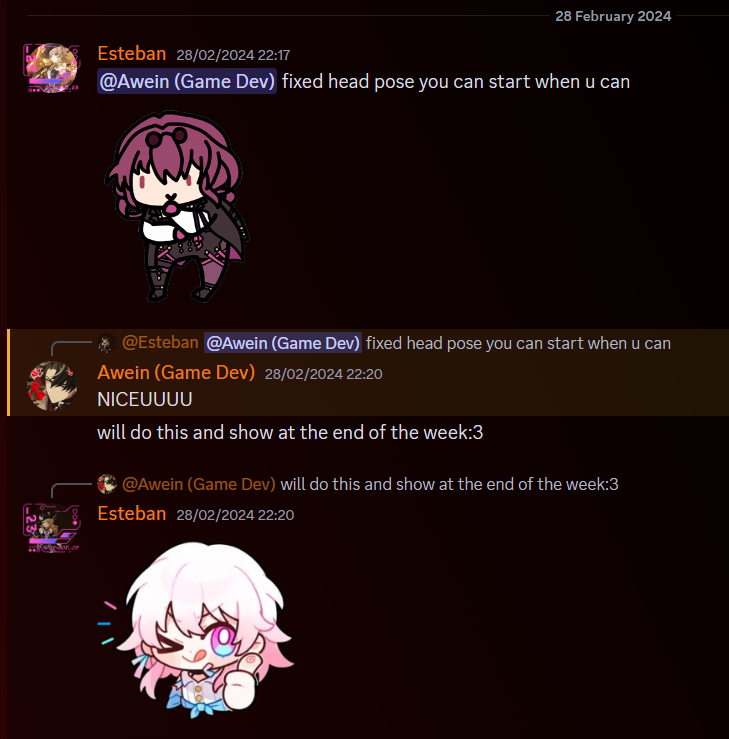Screen dimensions: 729x739
Task: Open Esteban's avatar on the 22:17 message
Action: [x=52, y=67]
